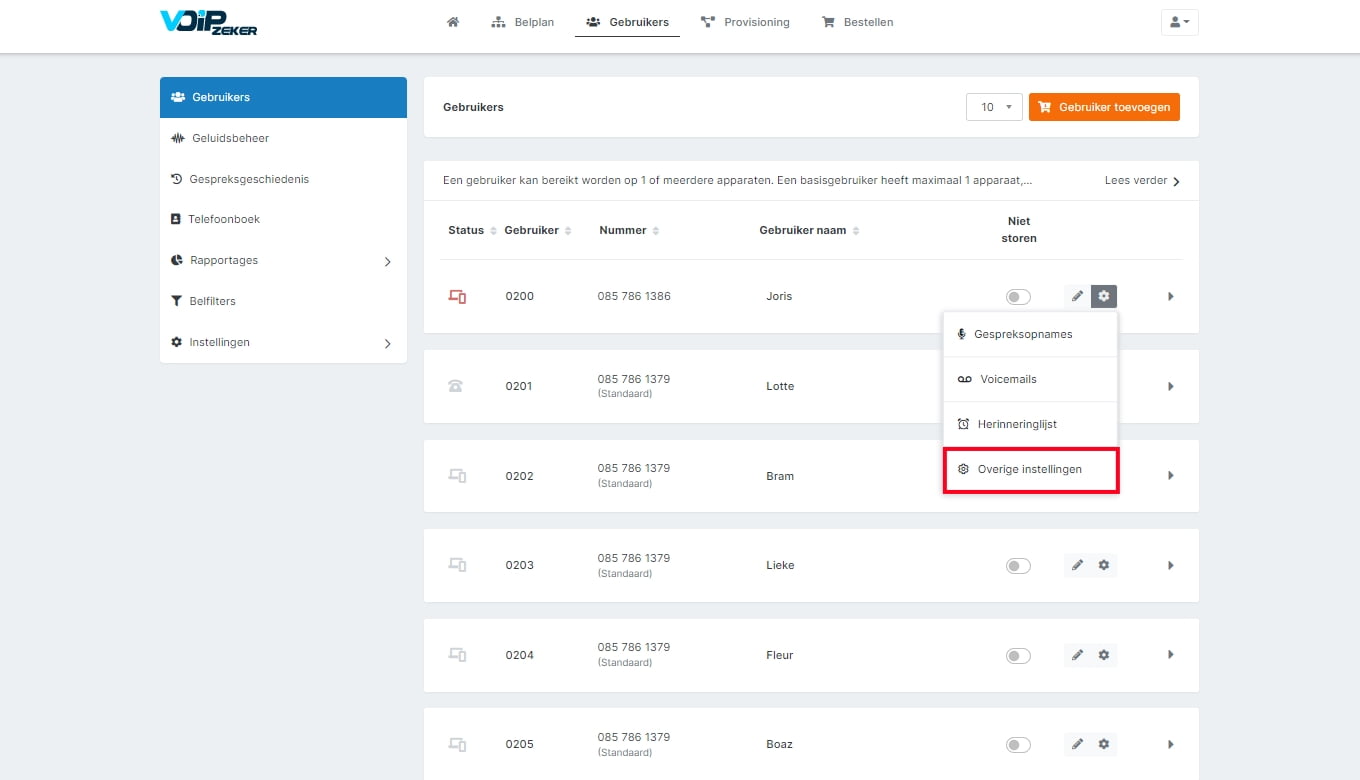The height and width of the screenshot is (780, 1360).
Task: Click the user name Bram
Action: point(780,476)
